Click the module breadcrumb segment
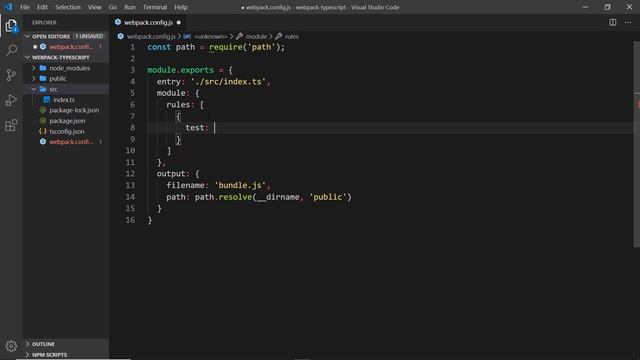The image size is (640, 360). [256, 36]
